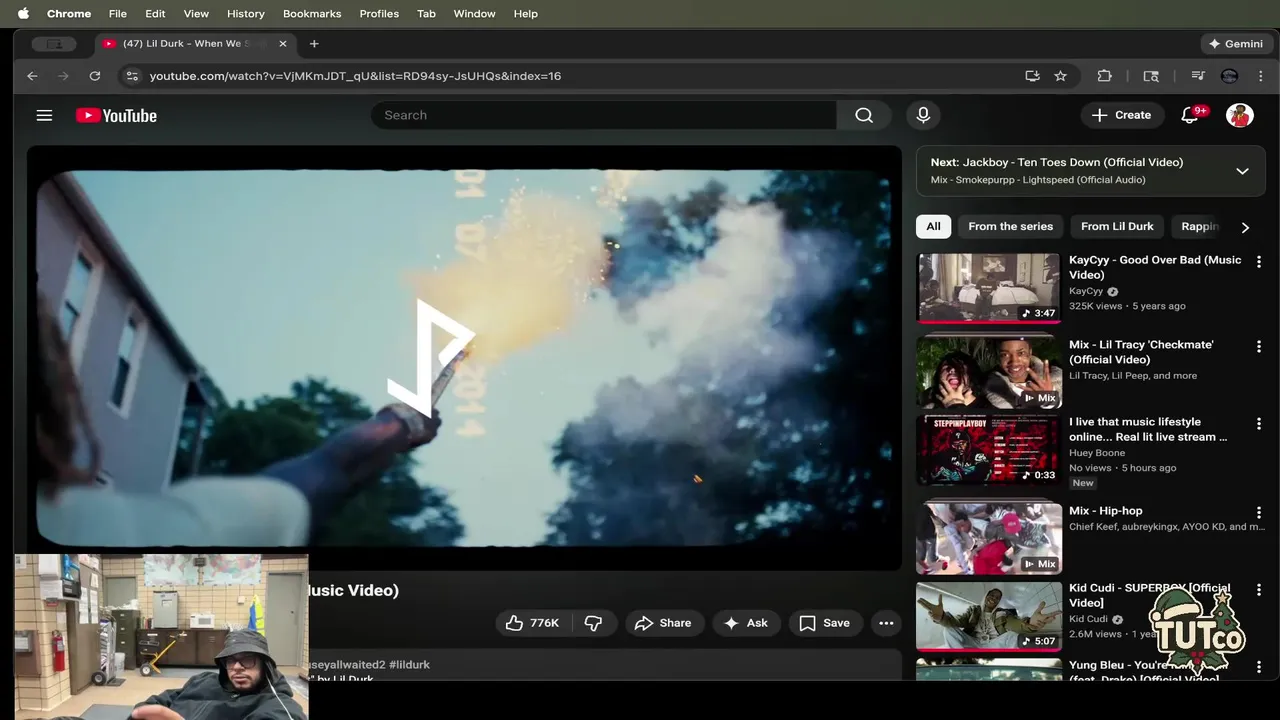Open Kid Cudi SUPERBOY thumbnail
Viewport: 1280px width, 720px height.
[x=988, y=615]
